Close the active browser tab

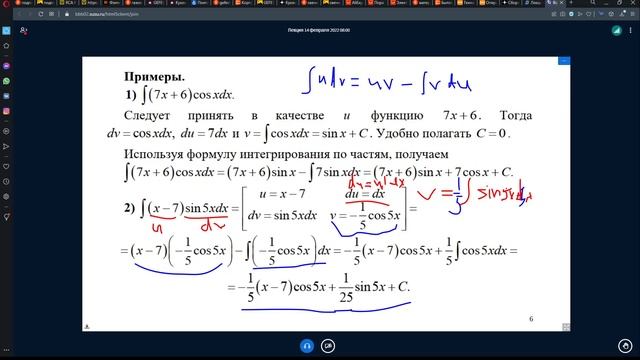562,2
